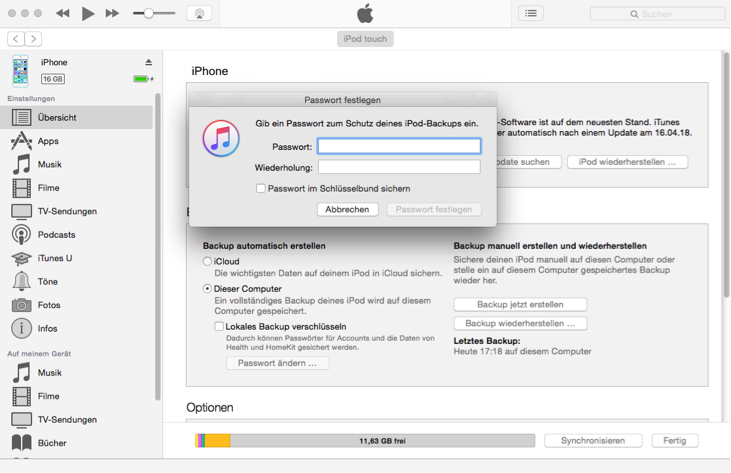Go back with the left arrow button
This screenshot has height=473, width=731.
pos(16,39)
